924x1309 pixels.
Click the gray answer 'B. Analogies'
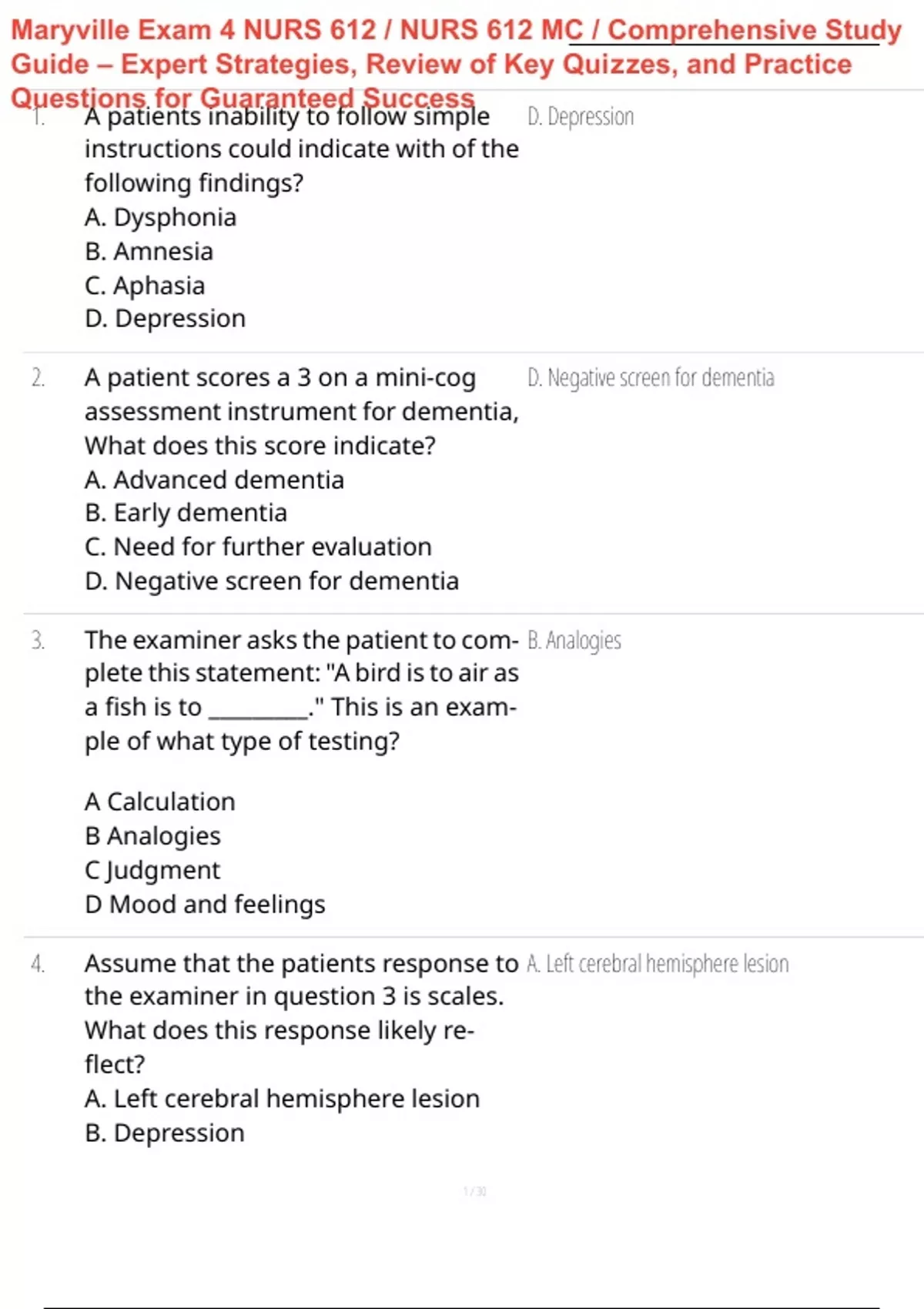point(574,641)
